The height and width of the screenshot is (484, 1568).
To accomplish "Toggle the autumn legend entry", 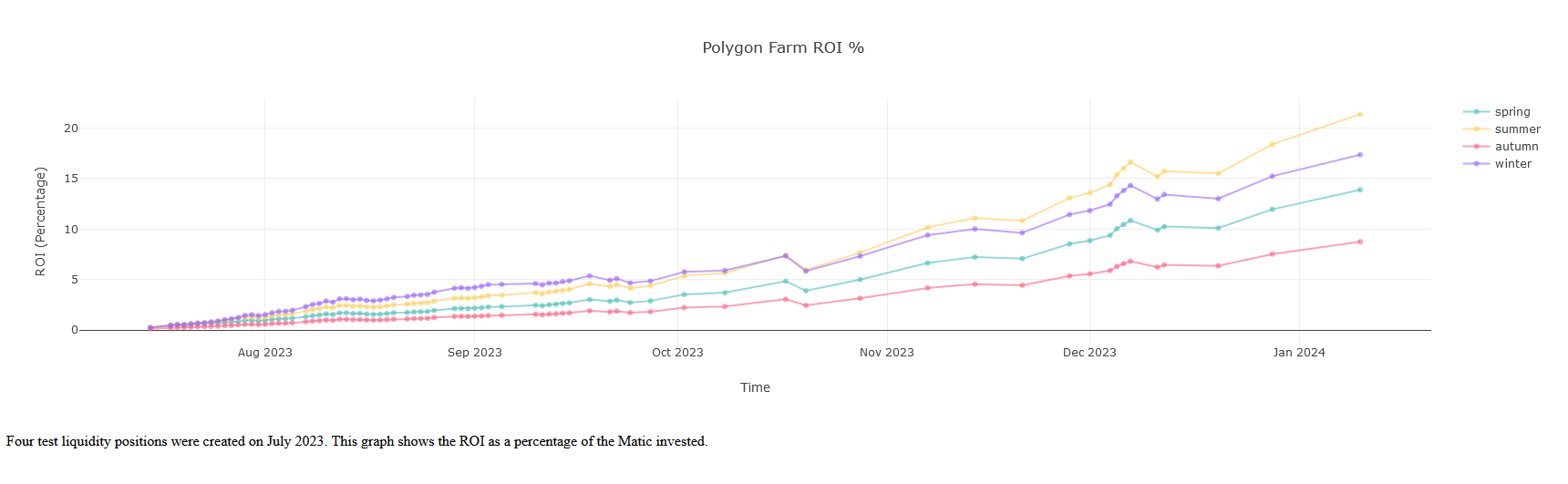I will point(1516,147).
